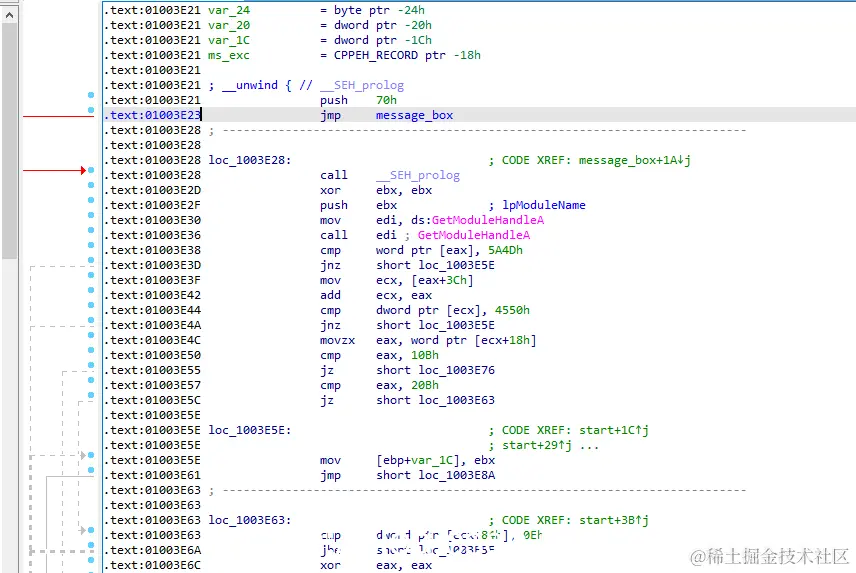856x573 pixels.
Task: Toggle breakpoint dot at xor ebx, ebx line
Action: pyautogui.click(x=91, y=186)
